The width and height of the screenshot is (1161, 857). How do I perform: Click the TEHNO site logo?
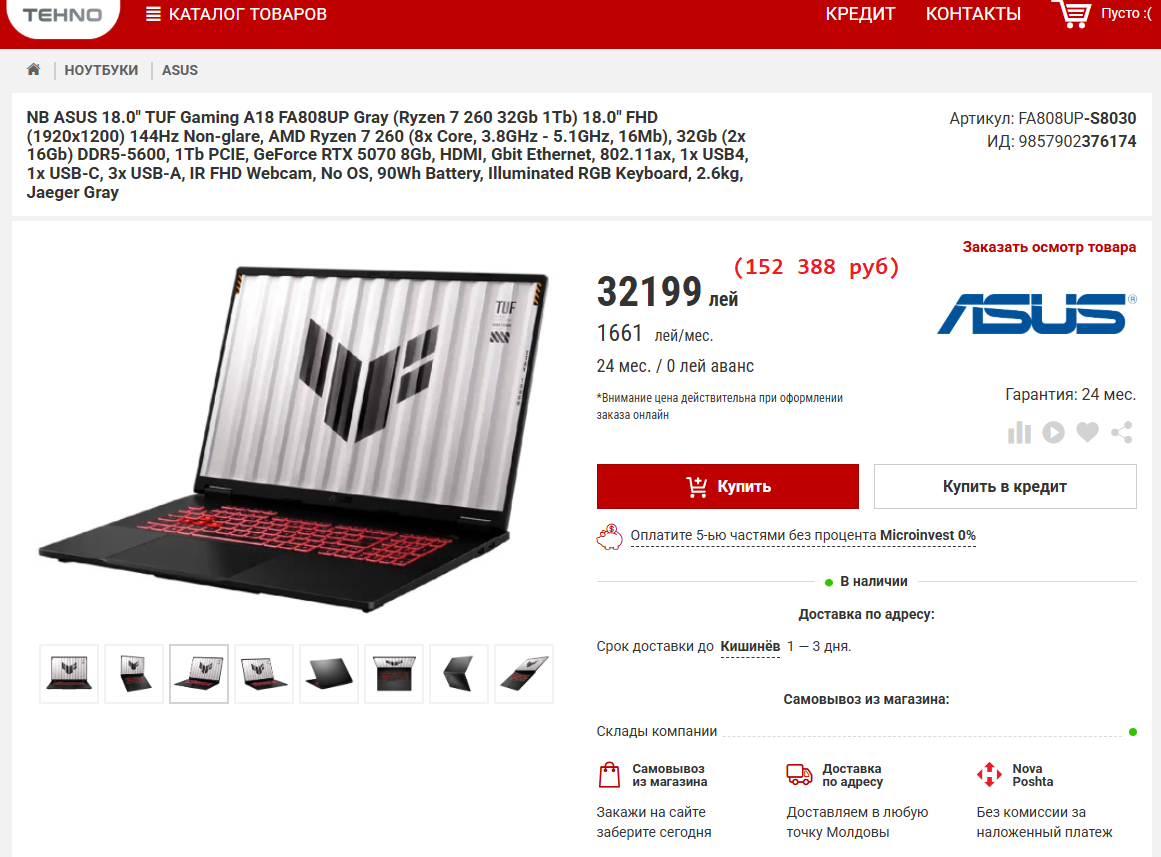pos(62,15)
